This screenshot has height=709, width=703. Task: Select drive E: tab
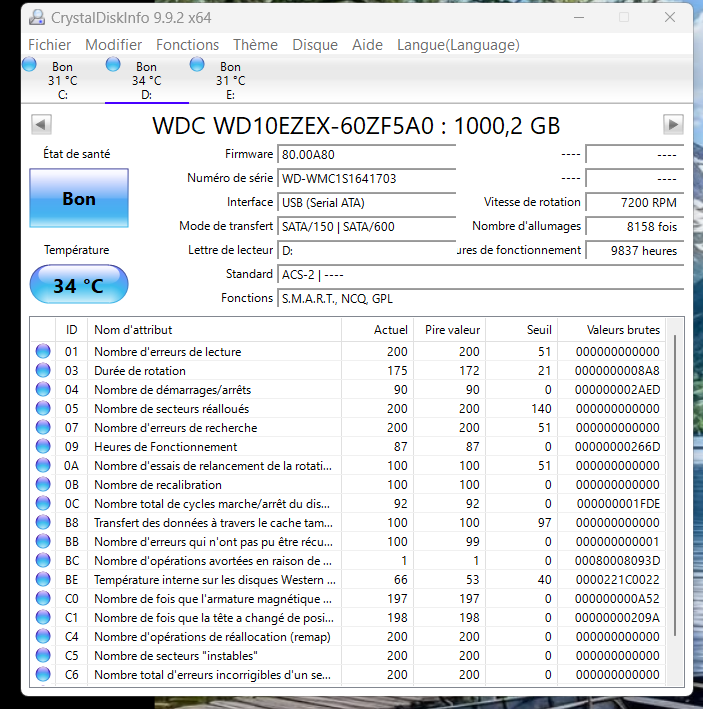231,80
